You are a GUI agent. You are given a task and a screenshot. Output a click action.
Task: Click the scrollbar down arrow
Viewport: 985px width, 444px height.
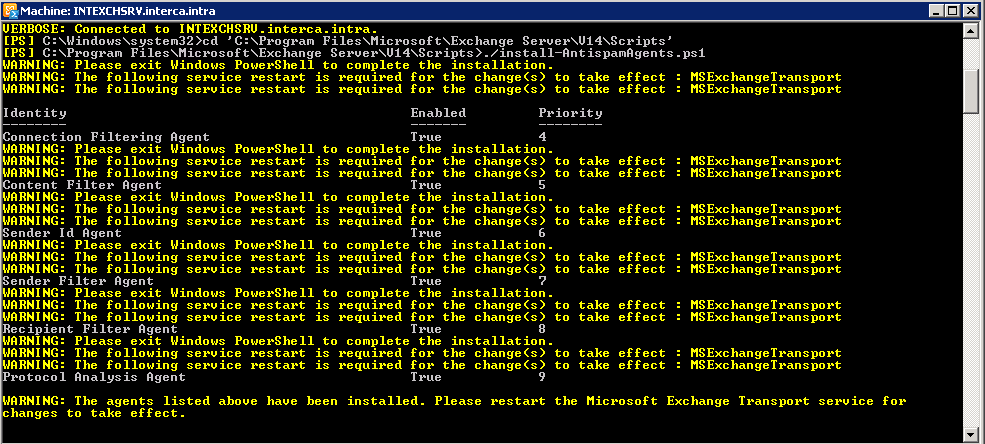click(x=972, y=433)
